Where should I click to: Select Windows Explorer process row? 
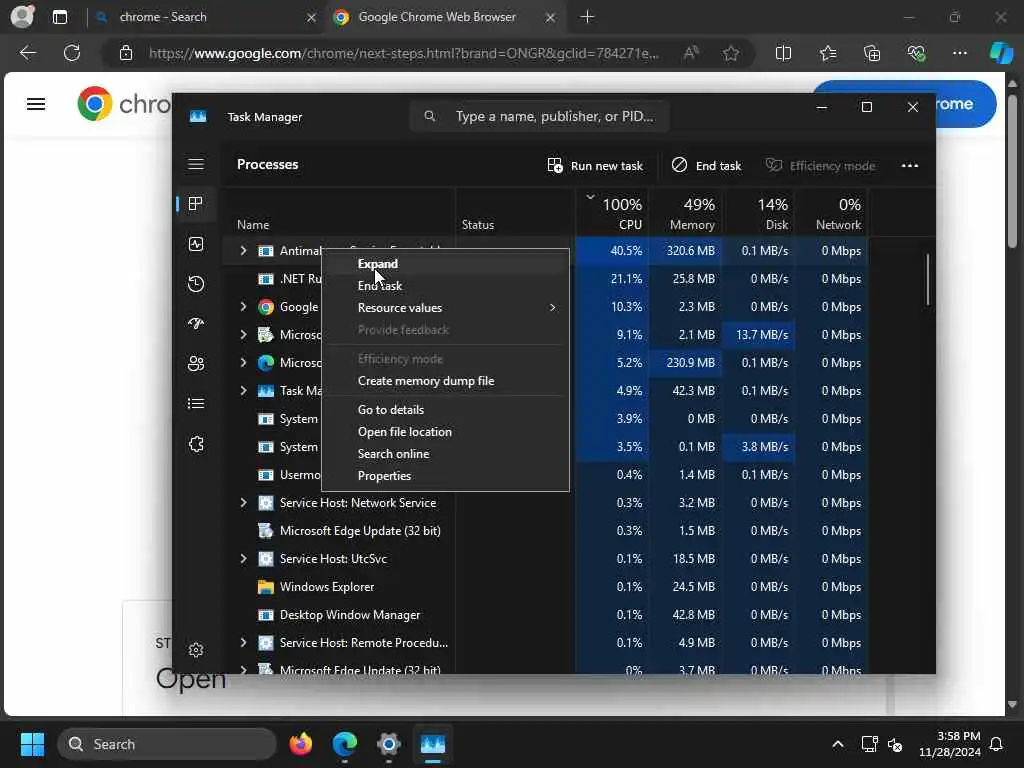click(x=545, y=586)
